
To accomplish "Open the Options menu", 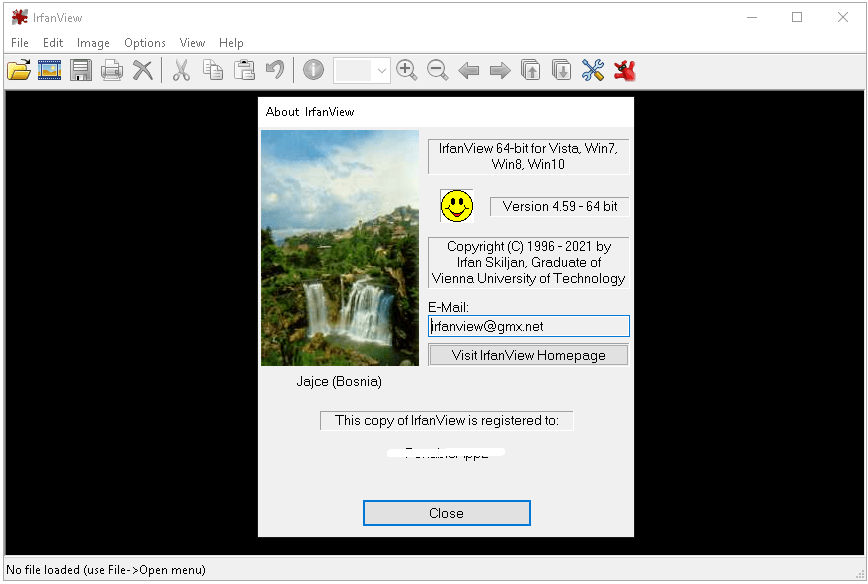I will click(144, 43).
